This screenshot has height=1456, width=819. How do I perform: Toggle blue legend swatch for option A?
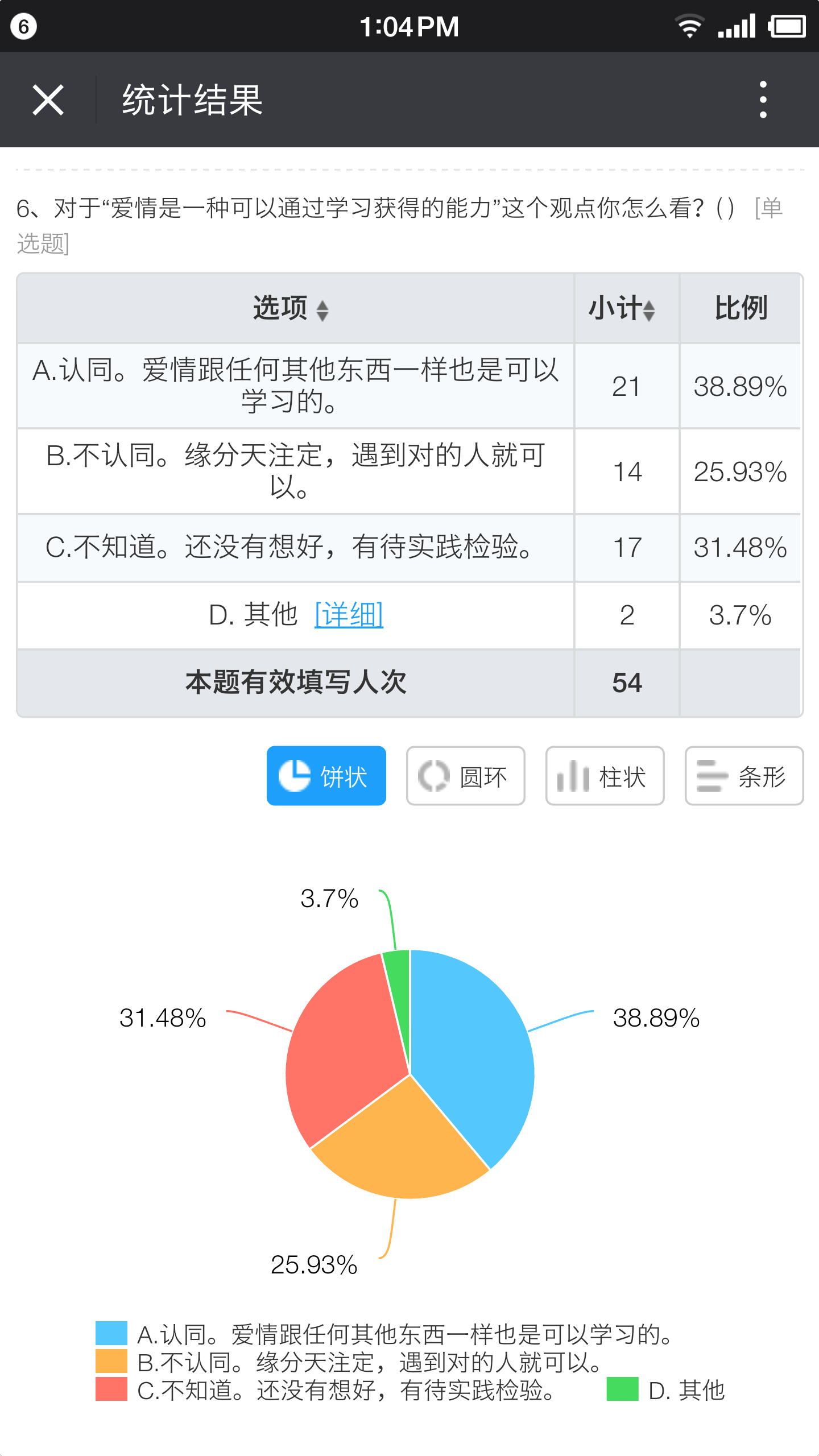click(x=111, y=1334)
